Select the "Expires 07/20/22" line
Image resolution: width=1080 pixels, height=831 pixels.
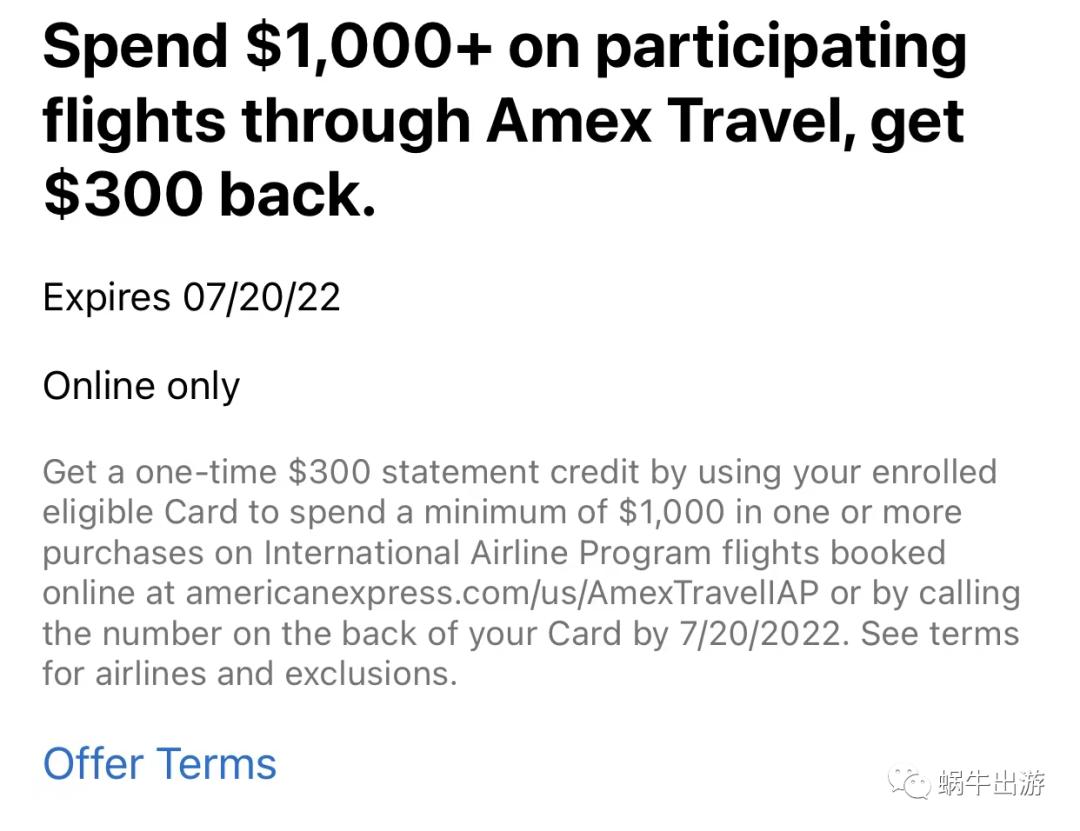(x=191, y=297)
